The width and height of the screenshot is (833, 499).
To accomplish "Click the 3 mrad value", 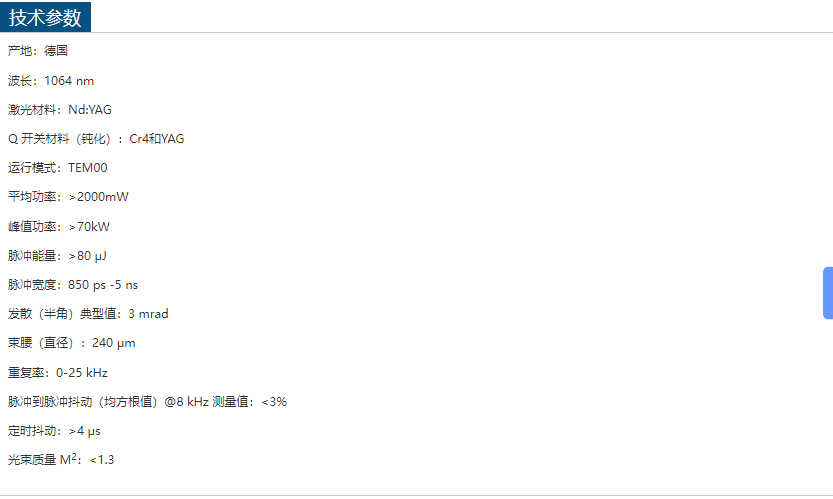I will (148, 313).
